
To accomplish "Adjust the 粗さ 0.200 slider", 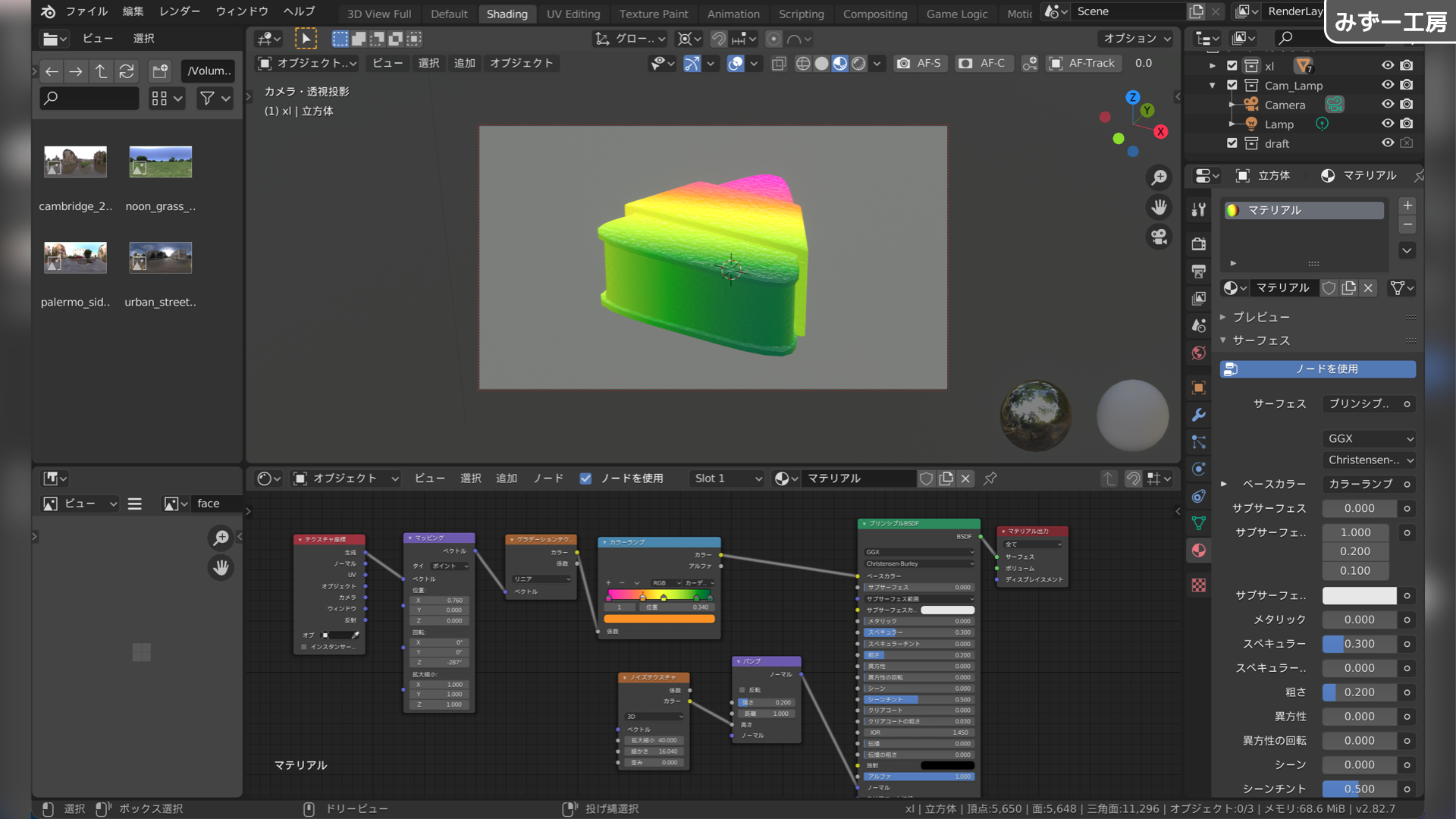I will [1360, 692].
